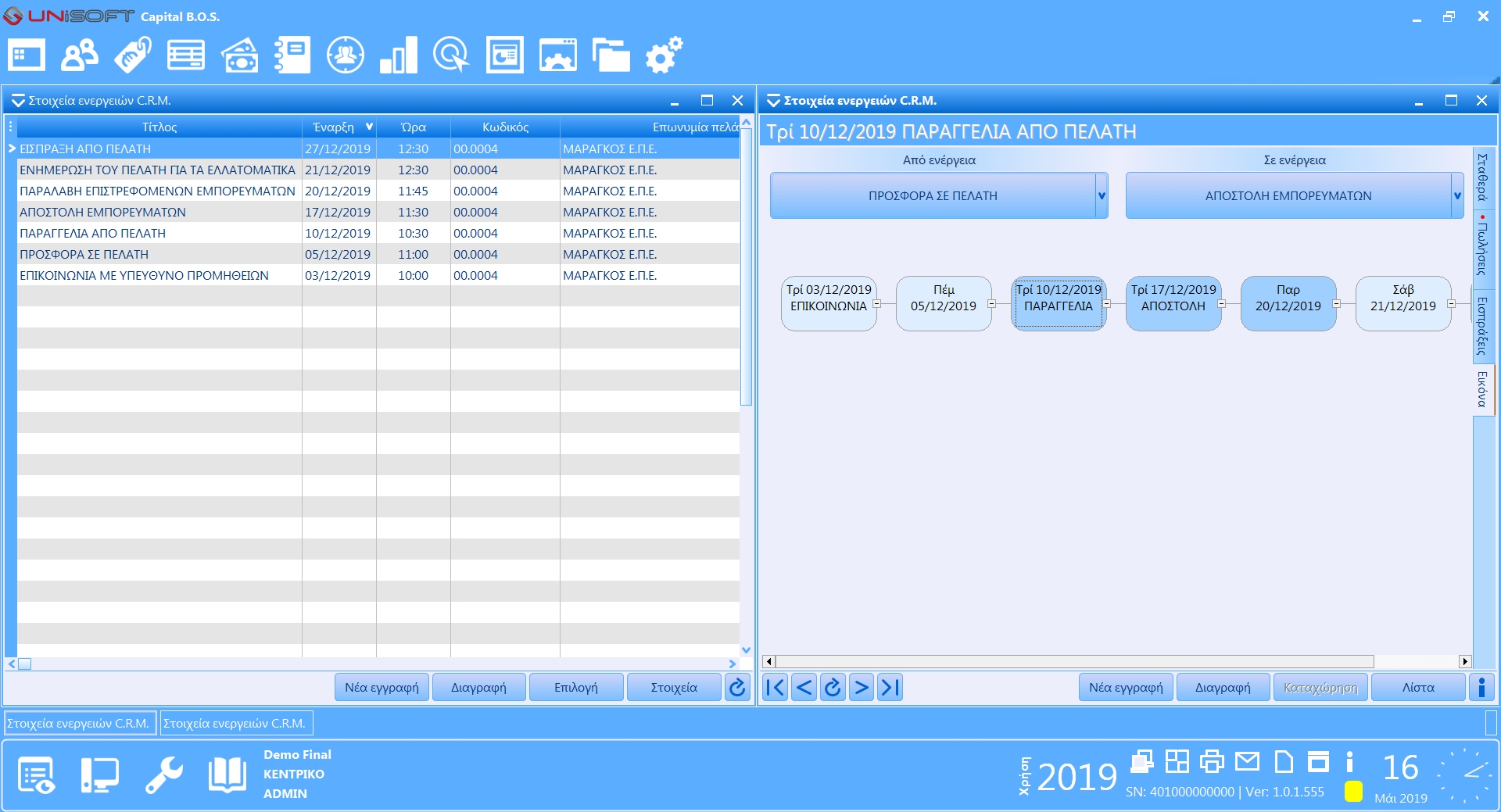
Task: Switch to the Πωλήσεις side tab
Action: [x=1483, y=249]
